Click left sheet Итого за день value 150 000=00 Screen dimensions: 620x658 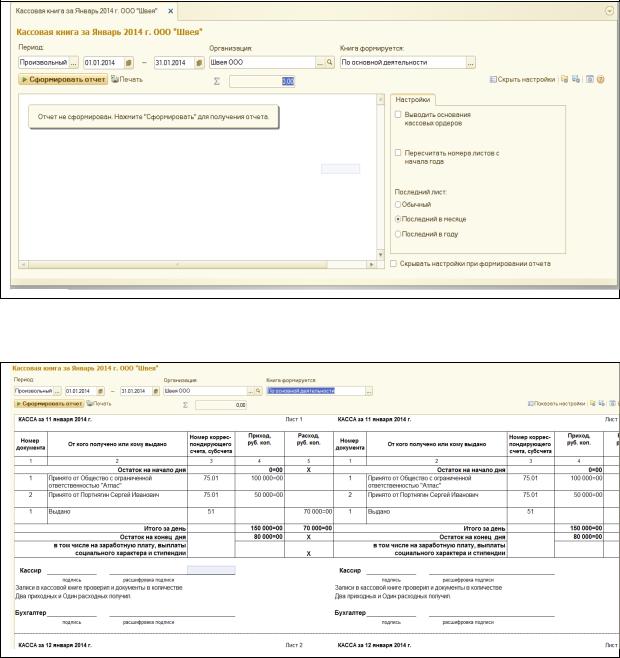(259, 528)
